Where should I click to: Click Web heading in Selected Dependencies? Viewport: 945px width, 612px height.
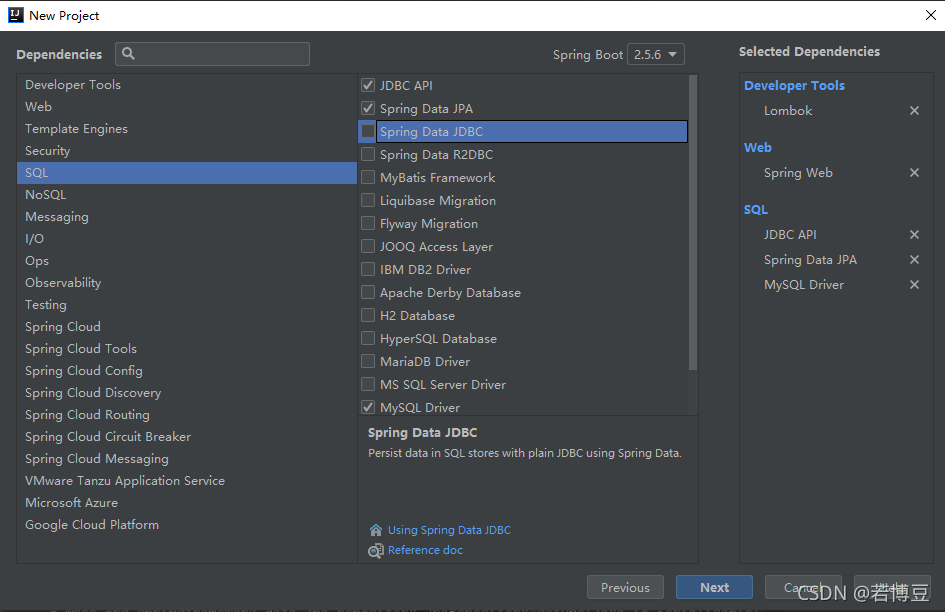point(758,148)
